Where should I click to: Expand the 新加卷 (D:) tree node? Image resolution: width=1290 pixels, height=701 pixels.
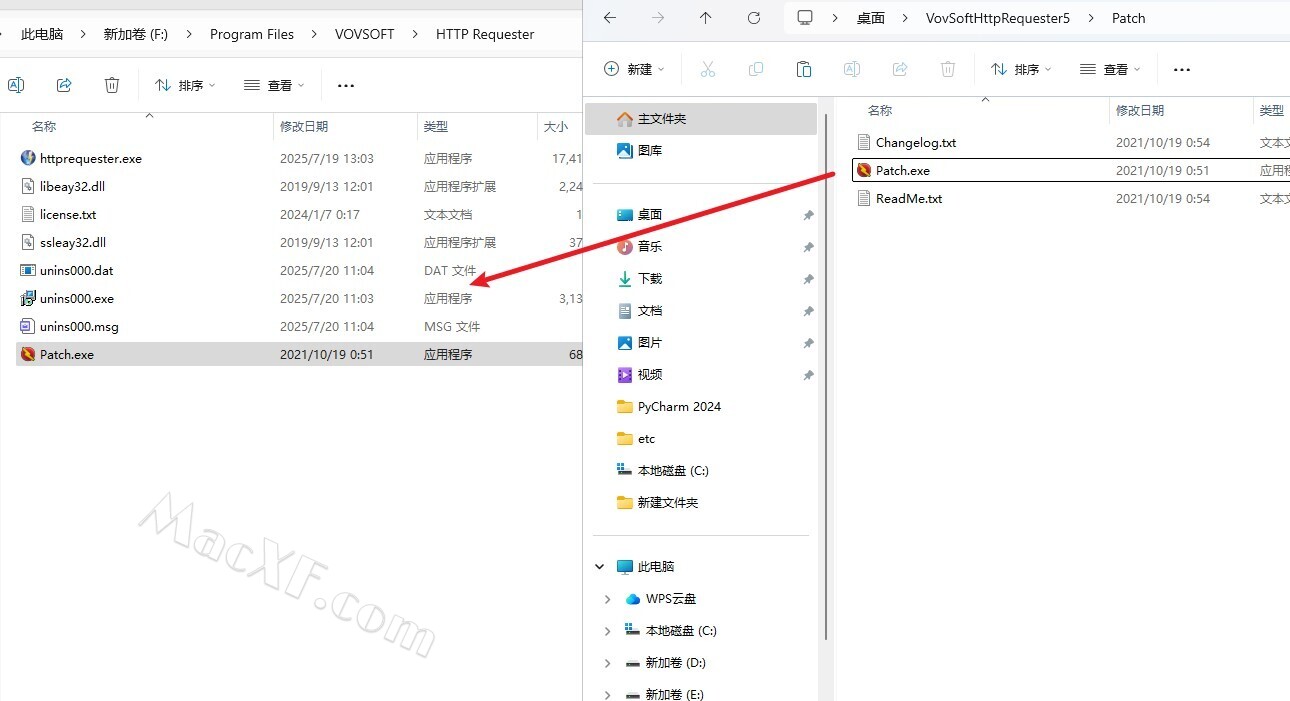coord(607,662)
